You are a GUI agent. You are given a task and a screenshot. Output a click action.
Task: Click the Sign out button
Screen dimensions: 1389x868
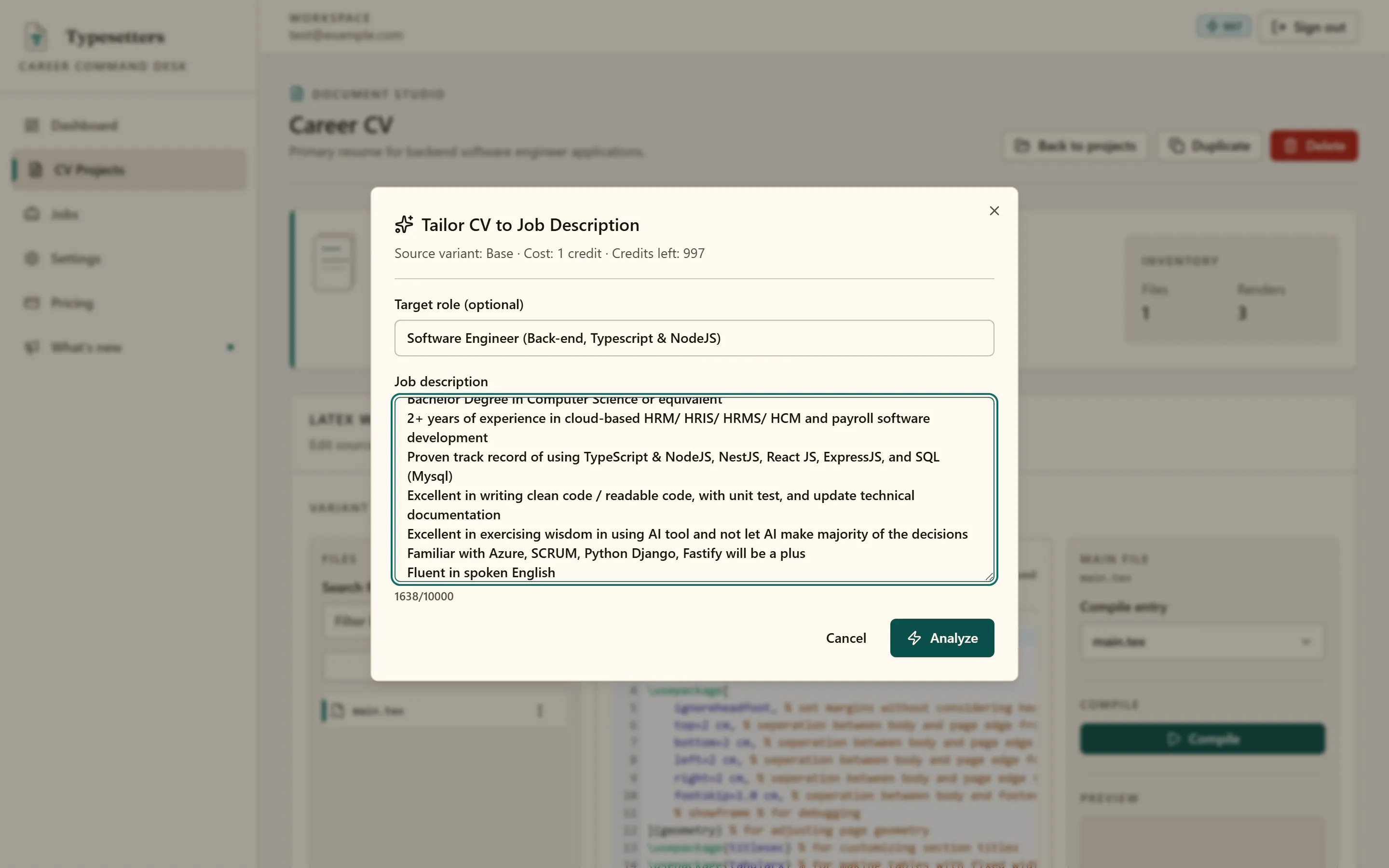click(x=1308, y=27)
